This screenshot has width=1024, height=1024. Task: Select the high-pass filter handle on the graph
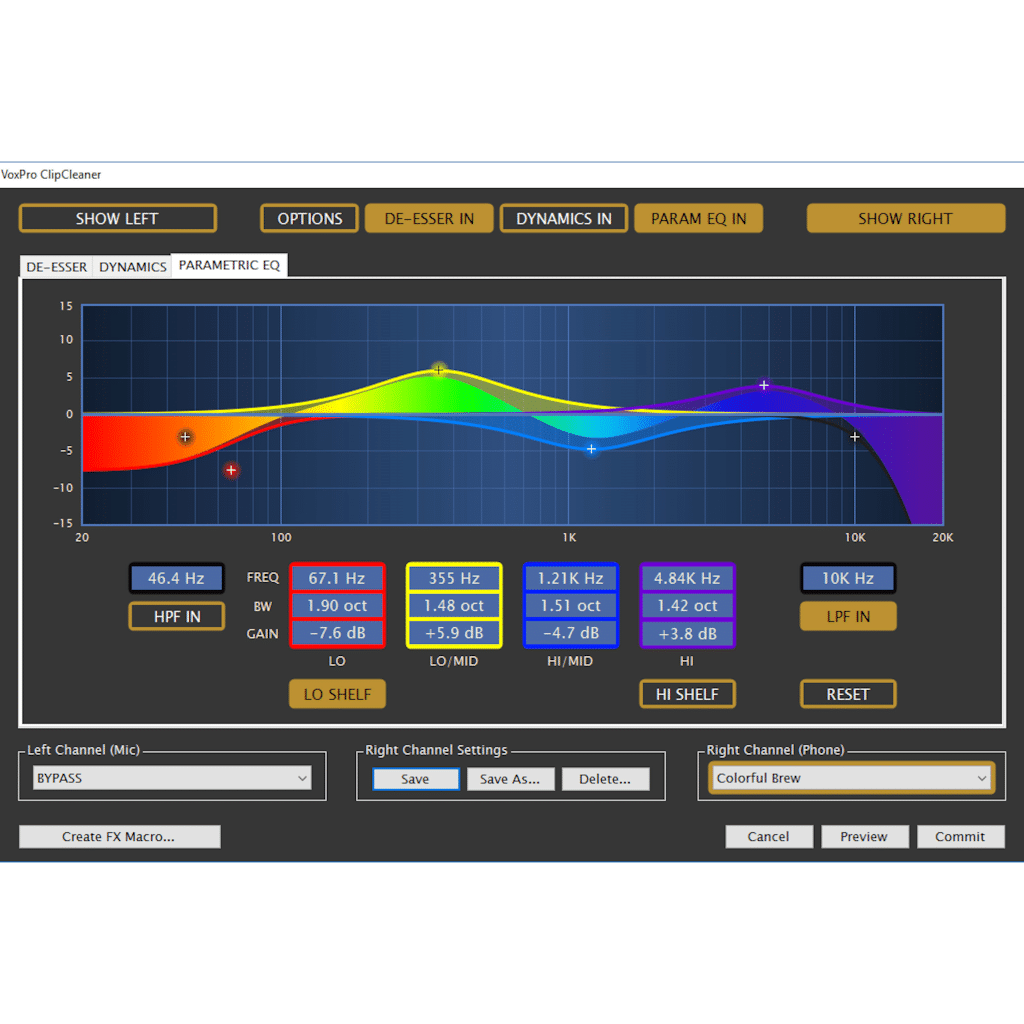tap(185, 437)
